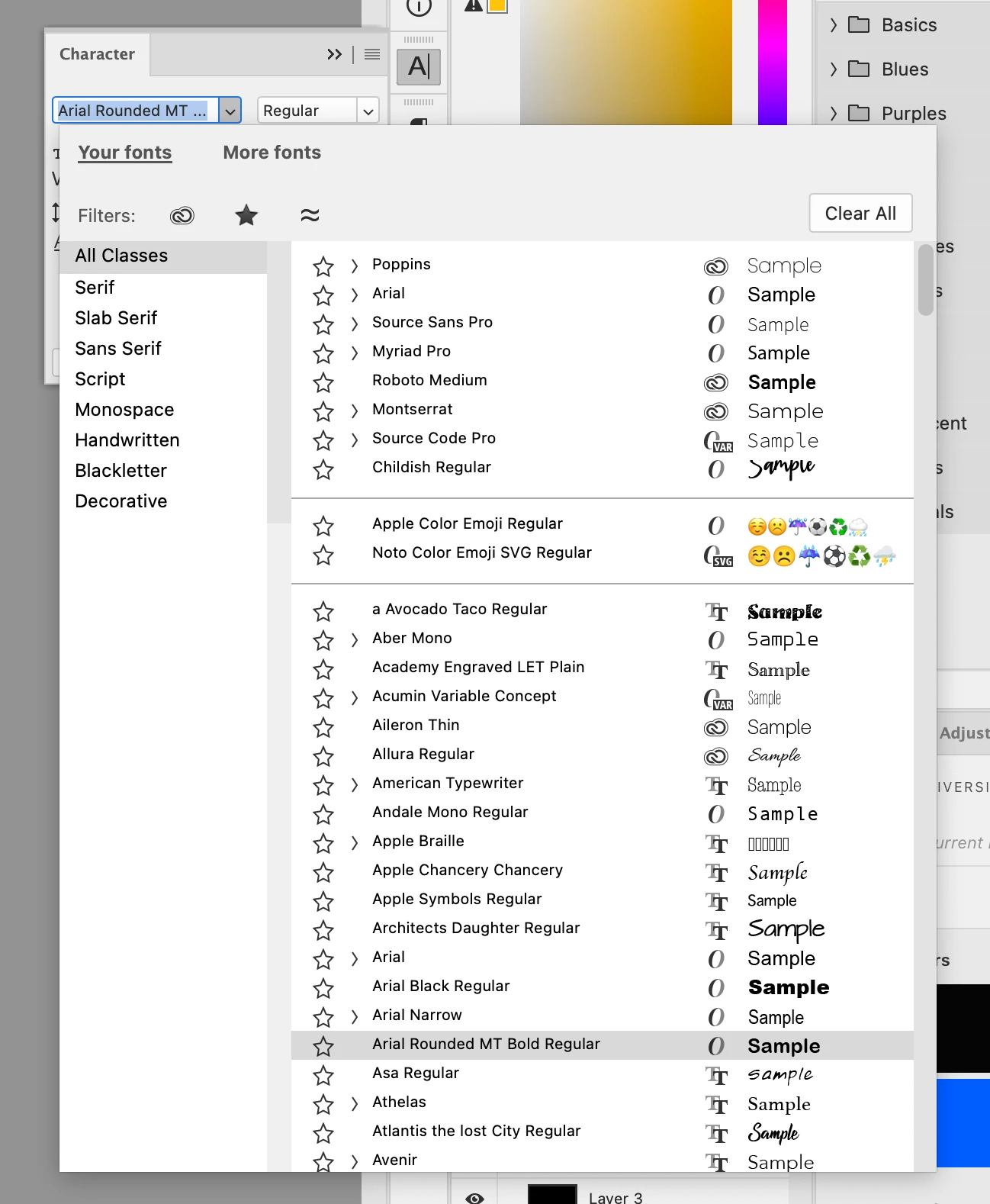Click OpenType icon next to Myriad Pro
Viewport: 990px width, 1204px height.
pos(715,353)
